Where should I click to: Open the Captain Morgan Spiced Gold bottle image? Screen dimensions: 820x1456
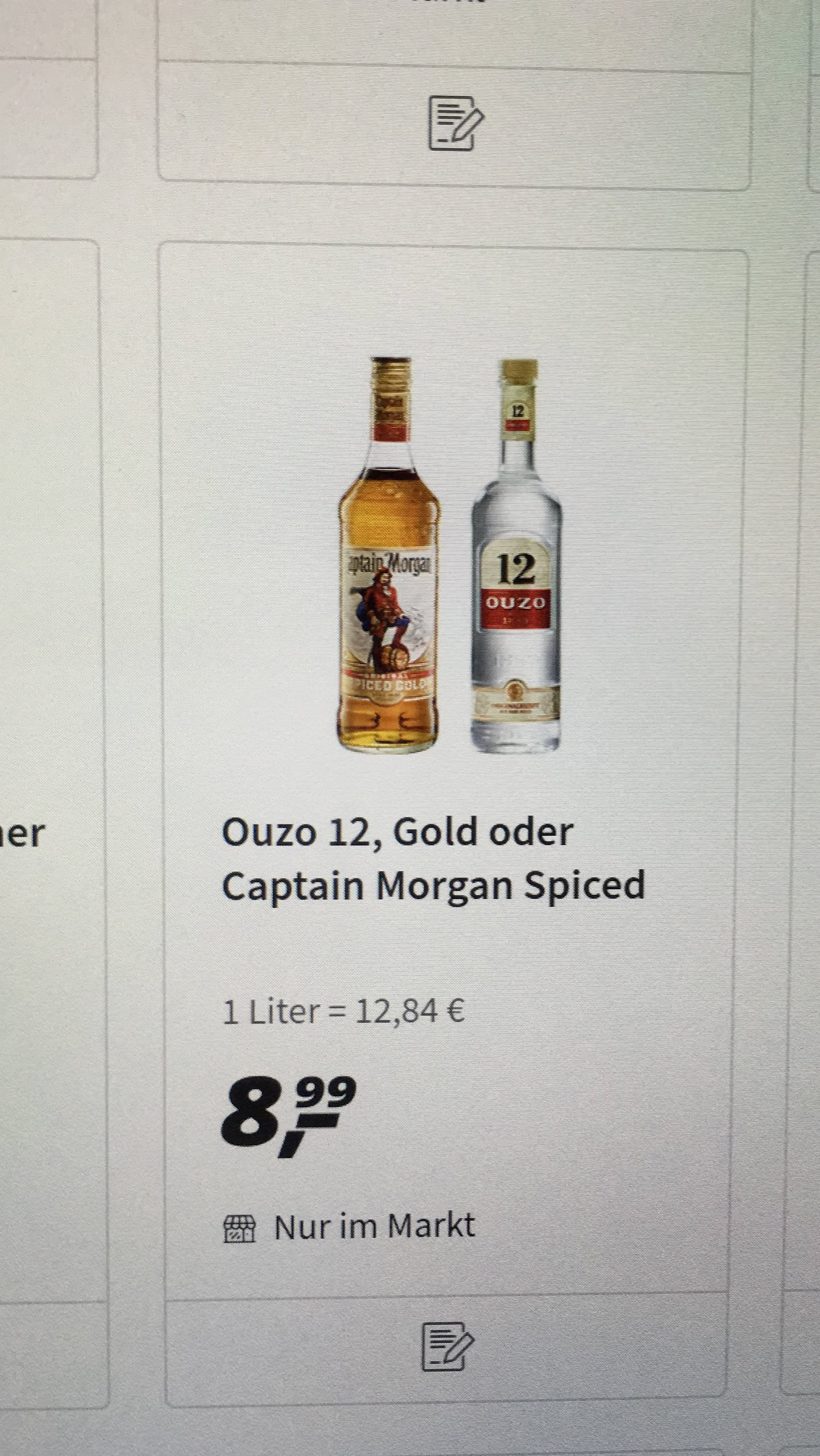click(389, 555)
